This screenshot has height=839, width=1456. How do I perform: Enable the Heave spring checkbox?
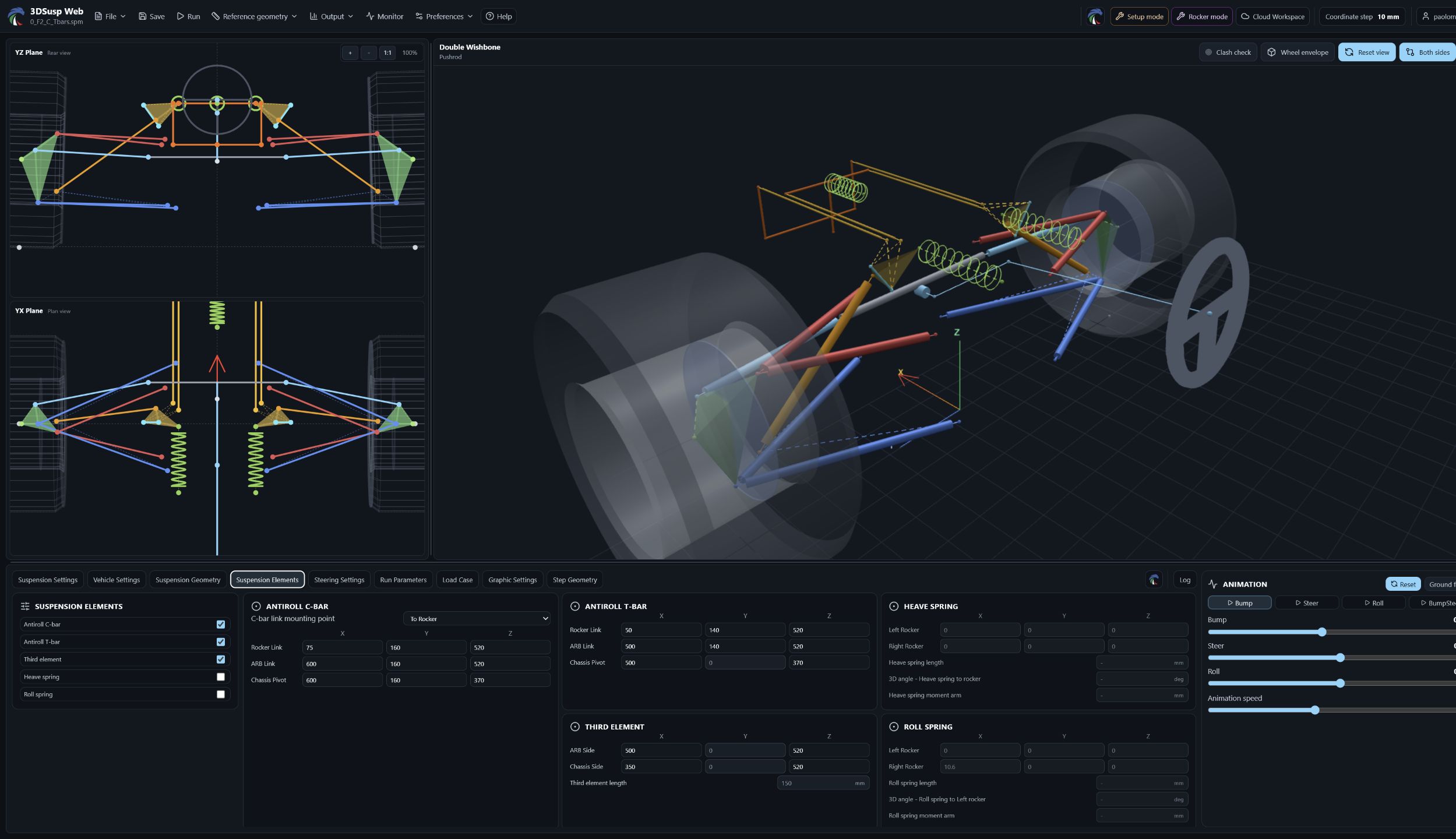tap(221, 676)
